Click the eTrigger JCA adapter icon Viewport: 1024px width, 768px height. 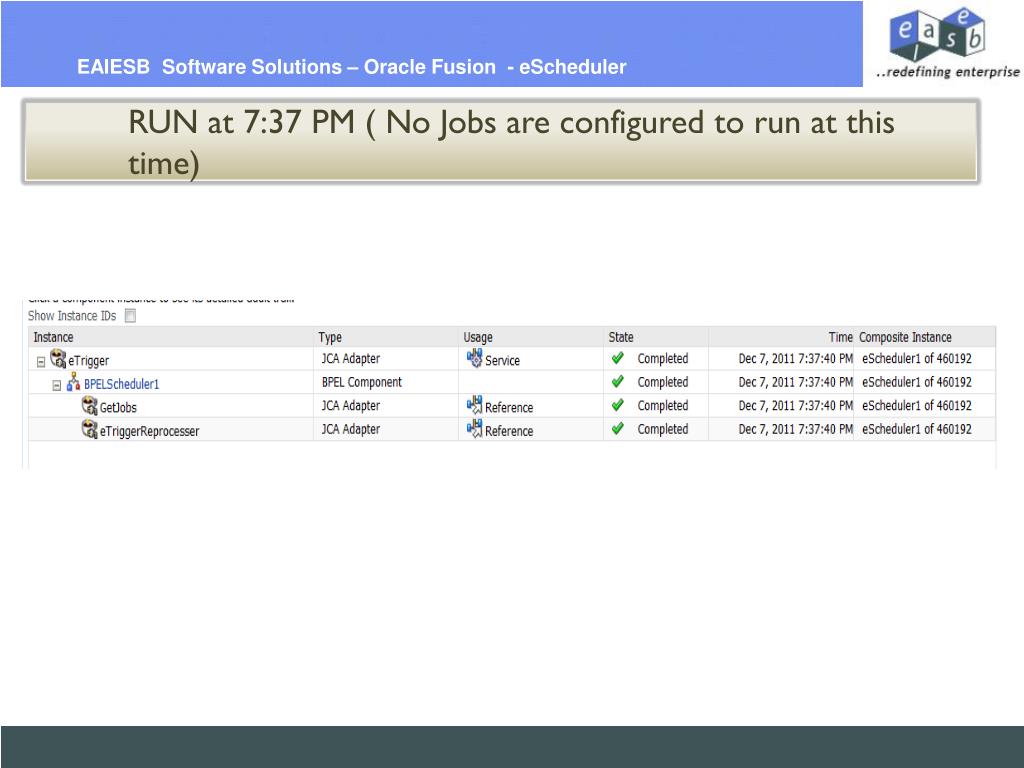pos(58,359)
